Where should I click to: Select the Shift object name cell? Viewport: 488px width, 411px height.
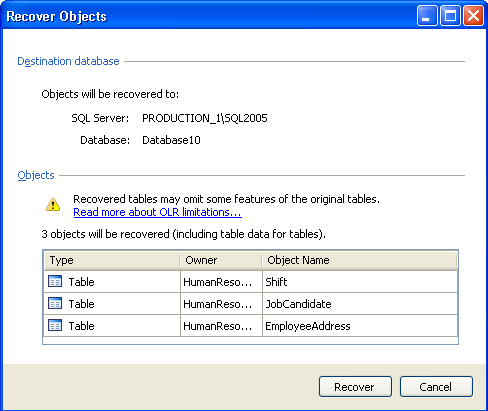coord(360,282)
